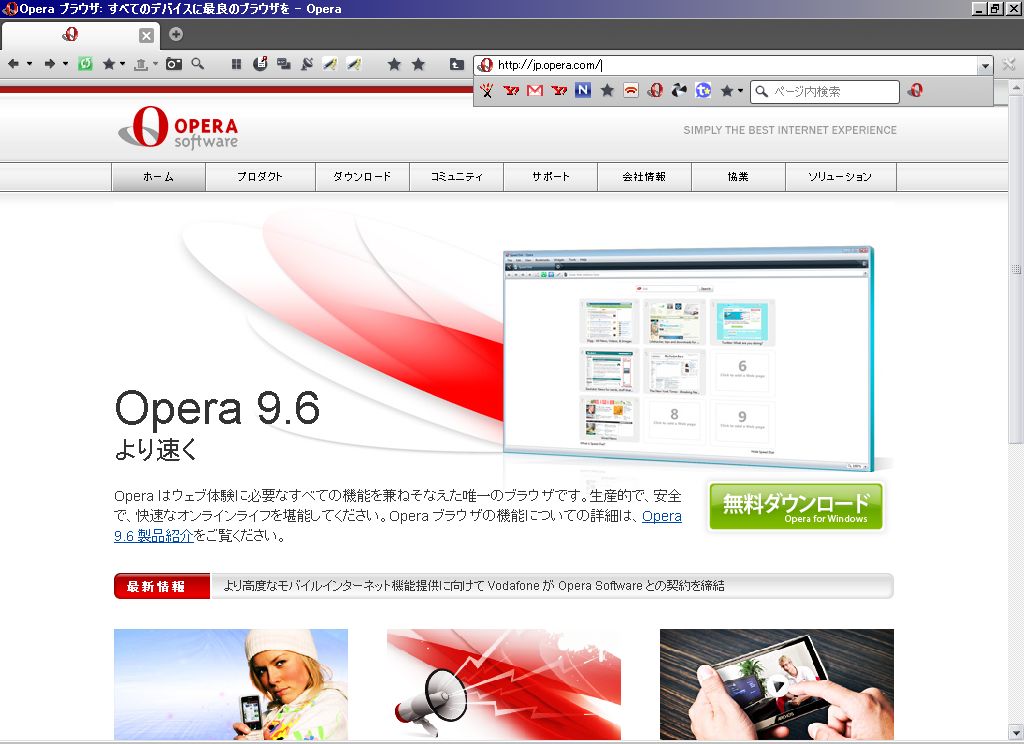Open 協業 navigation item
This screenshot has height=744, width=1024.
(738, 176)
